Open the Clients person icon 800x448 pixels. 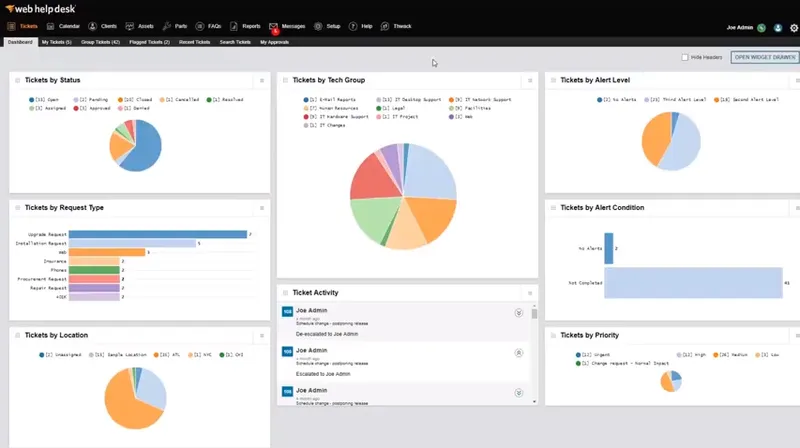(x=92, y=26)
